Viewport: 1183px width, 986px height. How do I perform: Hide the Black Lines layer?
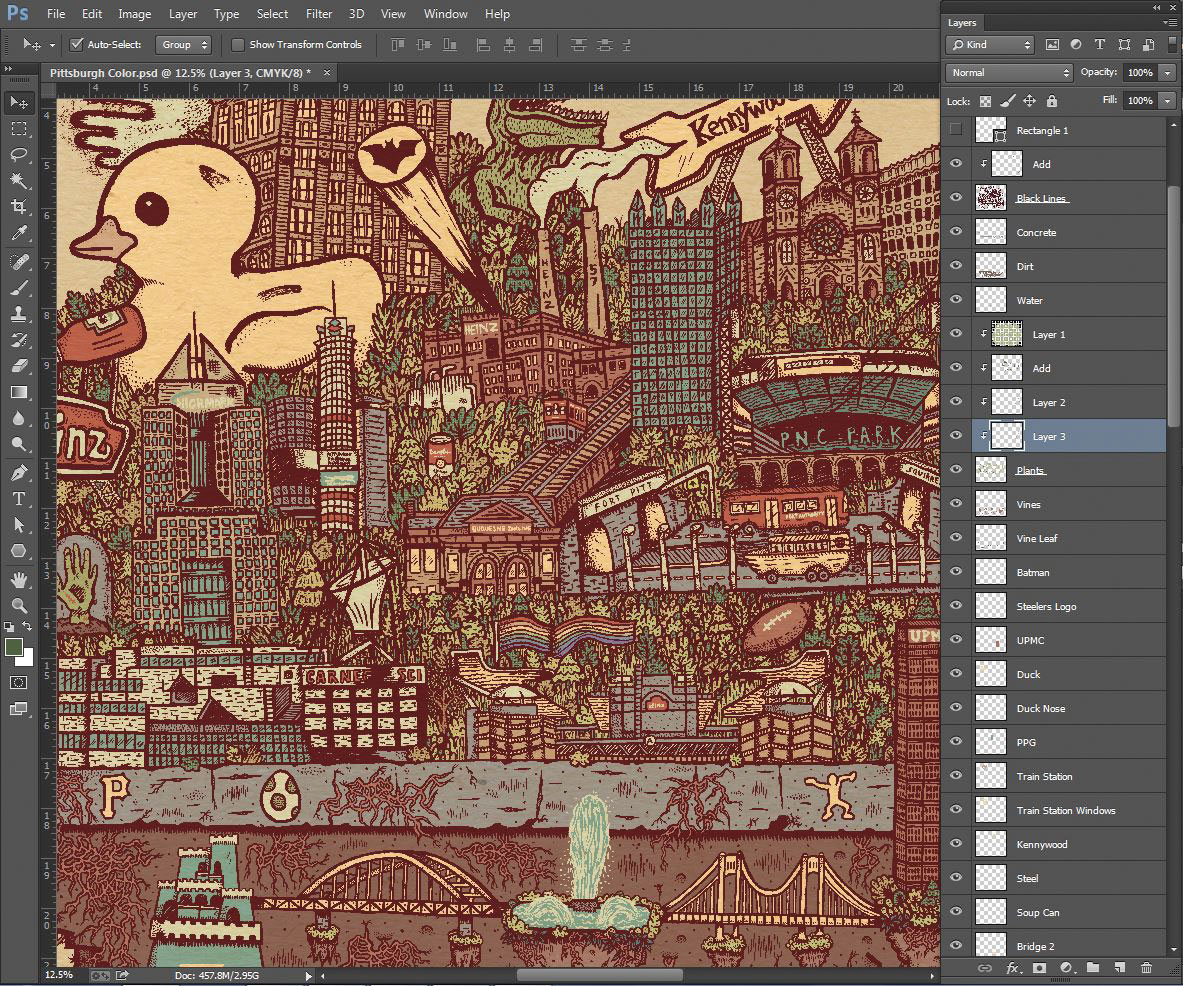click(x=956, y=198)
